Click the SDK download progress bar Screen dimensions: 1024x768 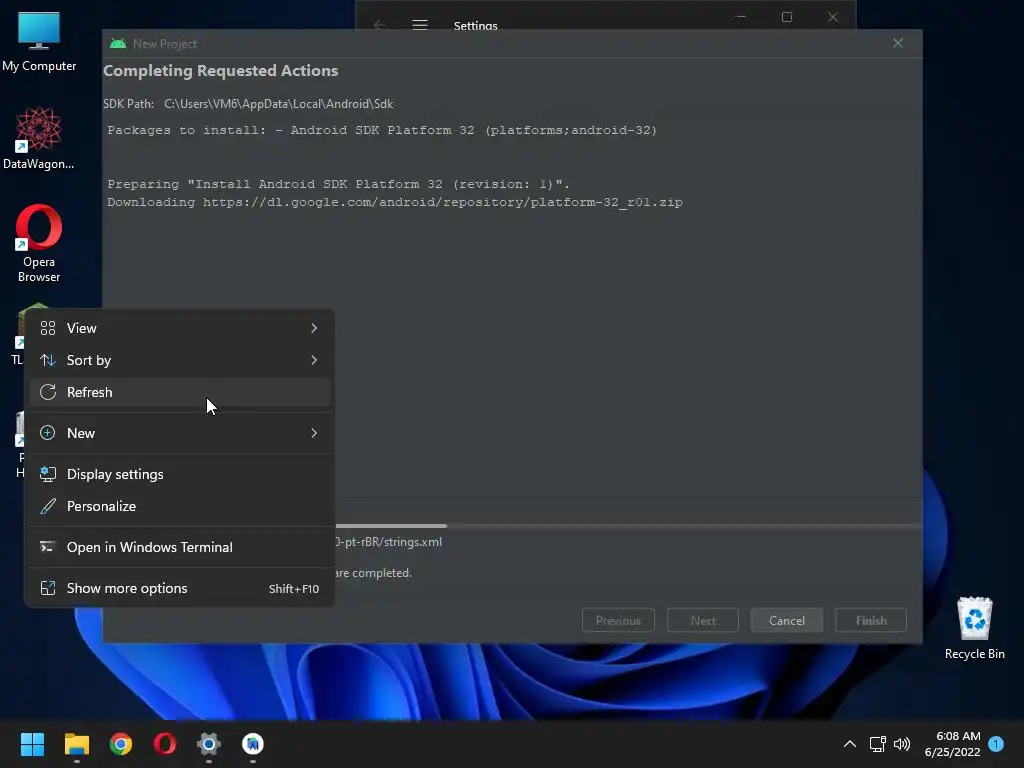628,526
